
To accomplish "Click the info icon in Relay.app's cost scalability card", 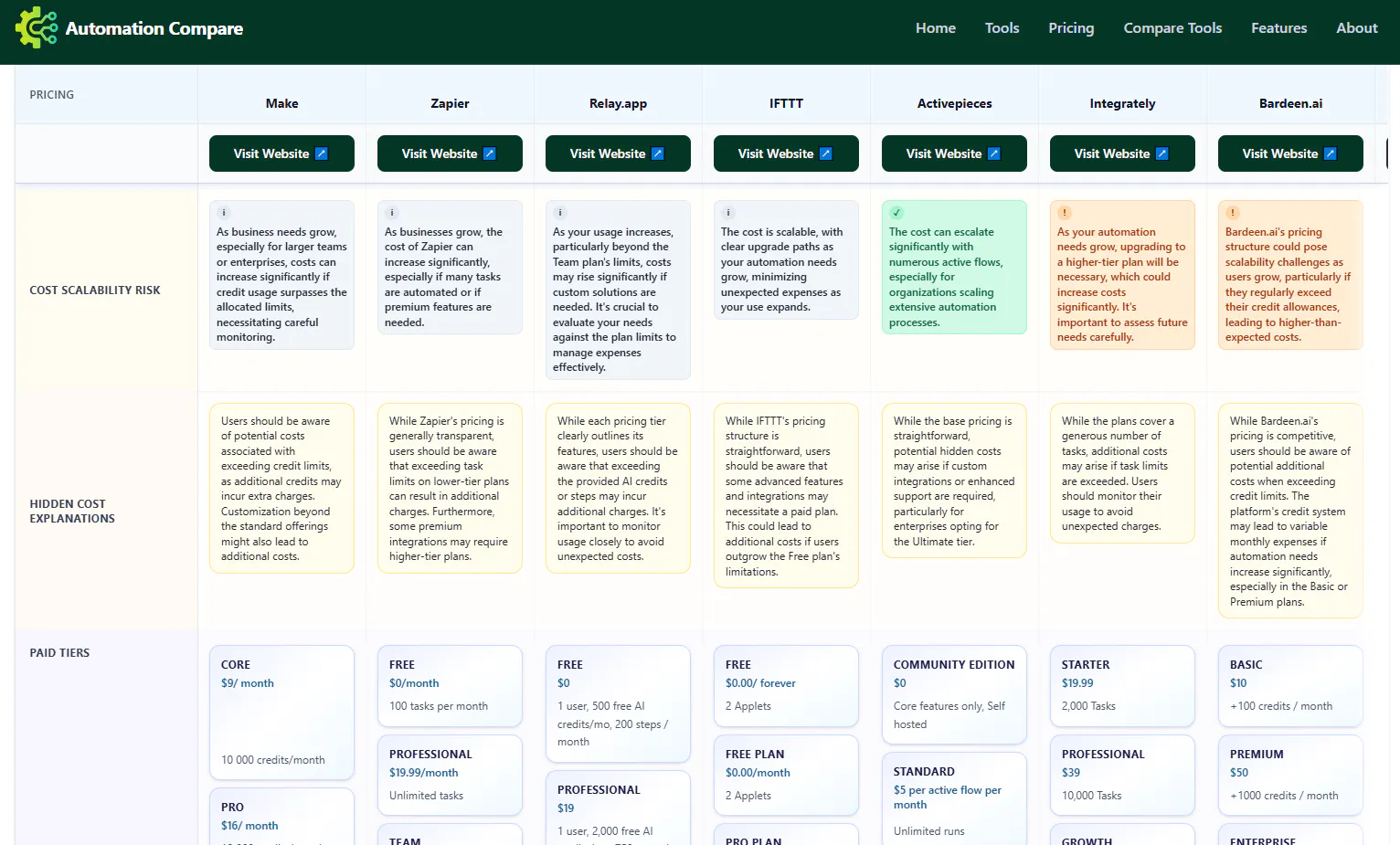I will pos(560,213).
